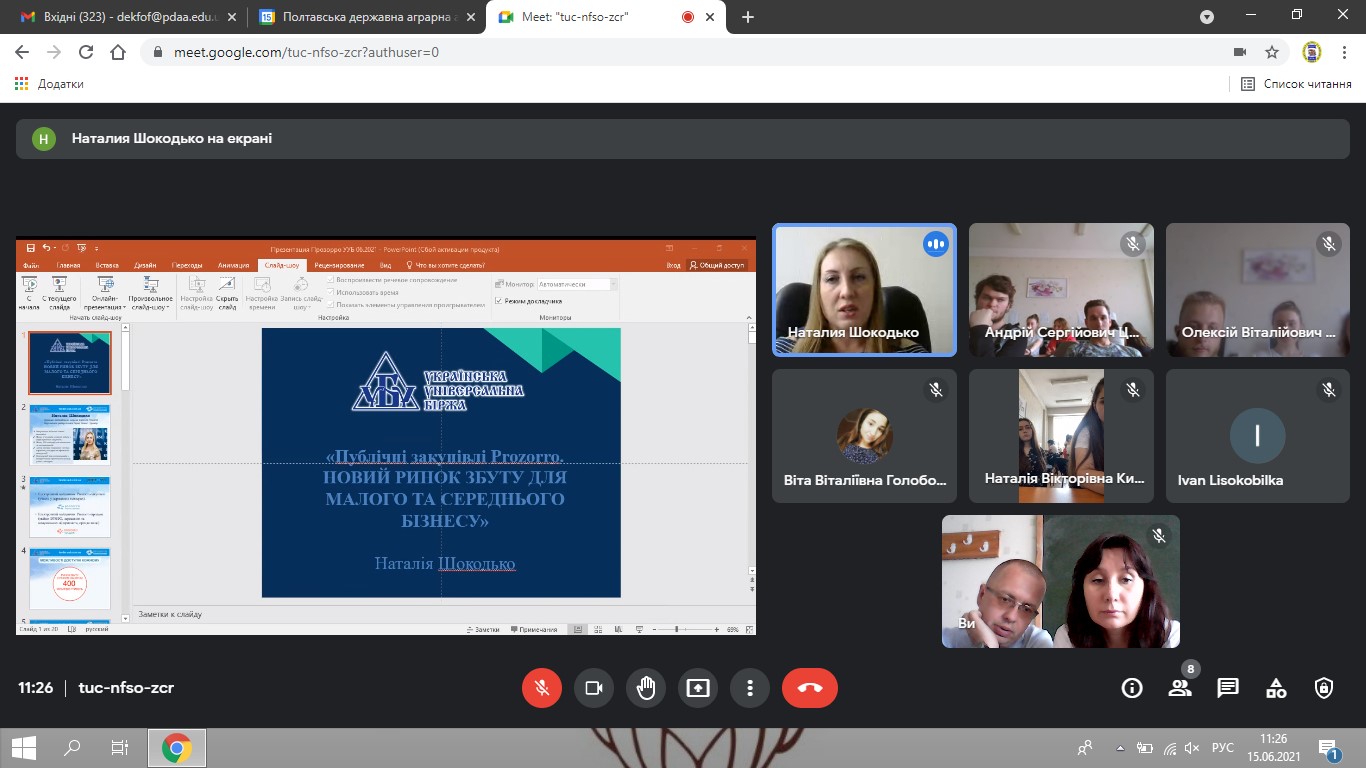
Task: Click PowerPoint normal view status icon
Action: 577,629
